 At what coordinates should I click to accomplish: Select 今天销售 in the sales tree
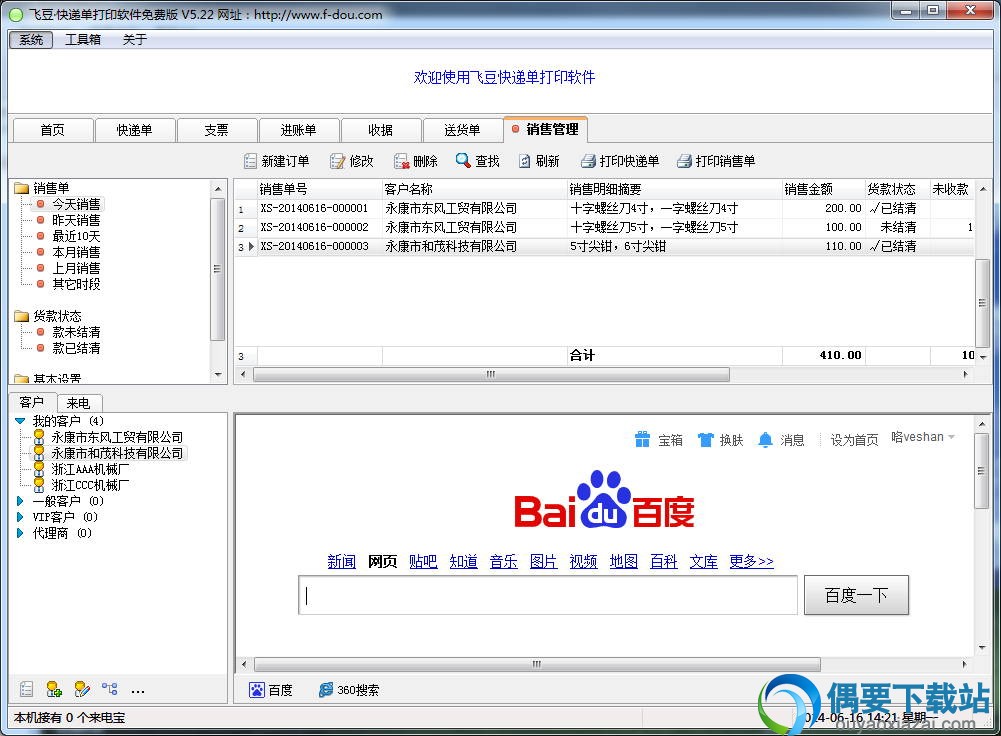[x=76, y=204]
